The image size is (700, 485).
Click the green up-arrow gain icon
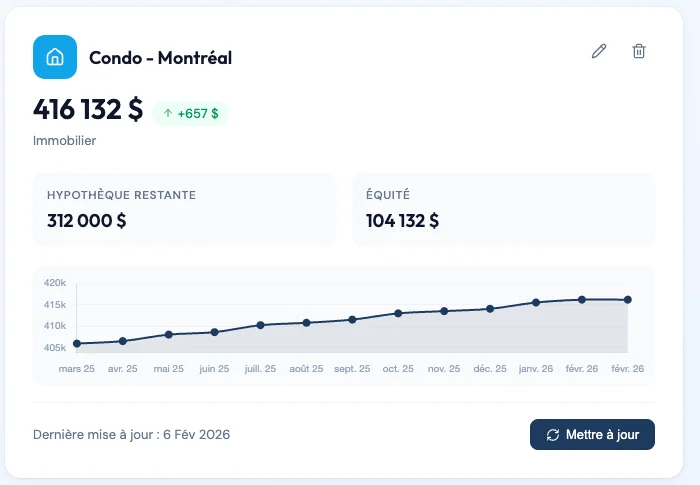coord(167,114)
